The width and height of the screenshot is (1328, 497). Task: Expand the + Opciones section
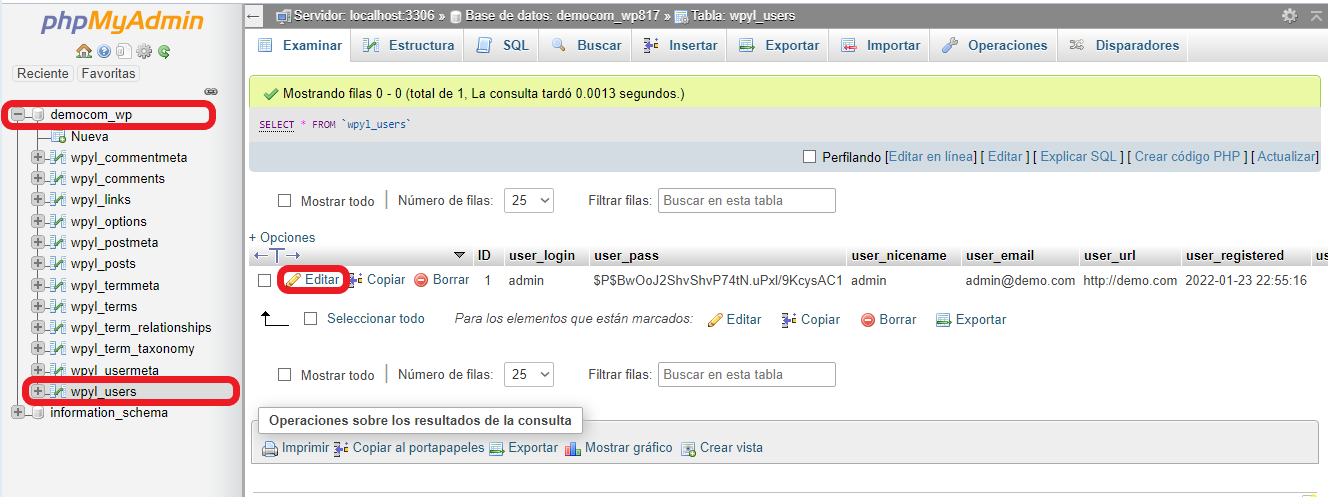pyautogui.click(x=282, y=238)
